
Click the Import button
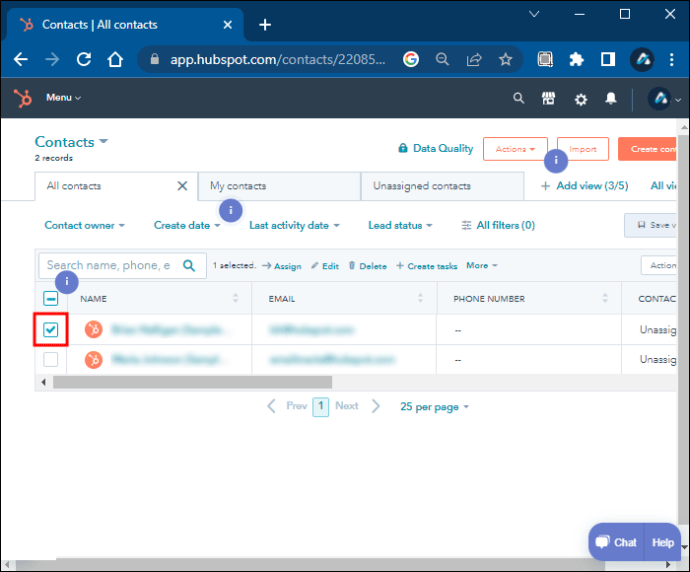tap(582, 149)
